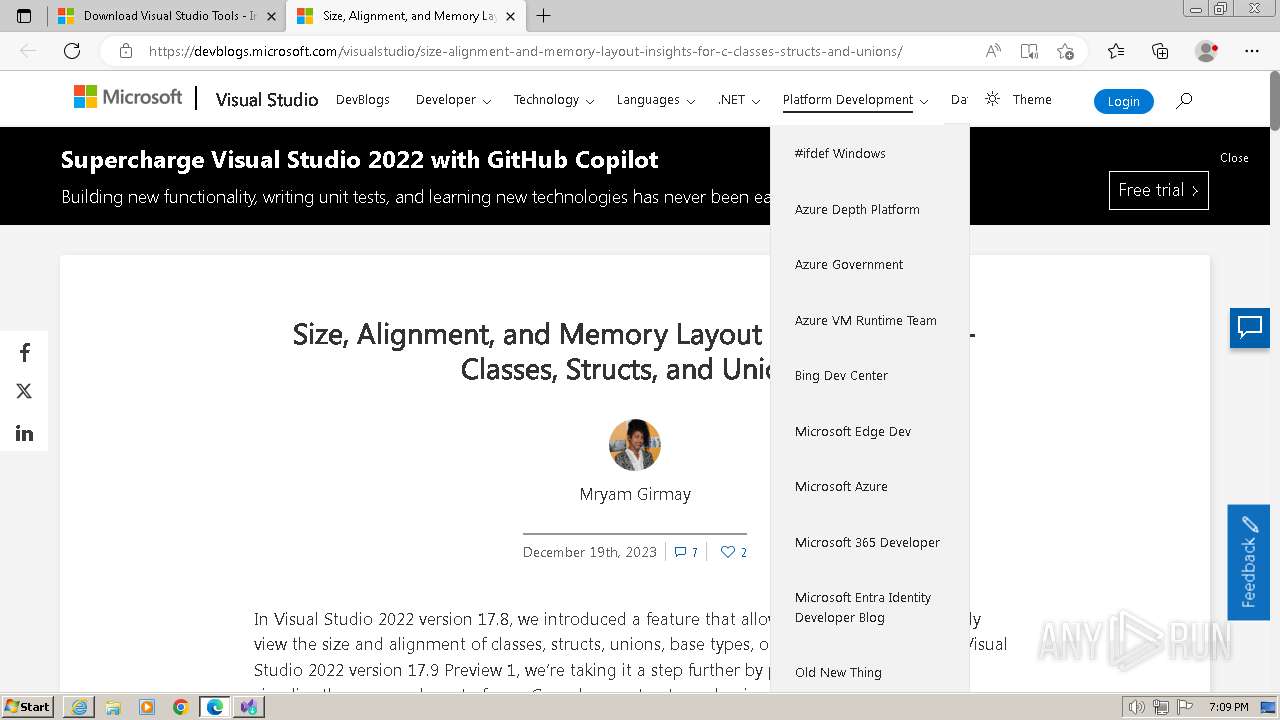Image resolution: width=1280 pixels, height=720 pixels.
Task: Select #ifdef Windows menu item
Action: (x=870, y=153)
